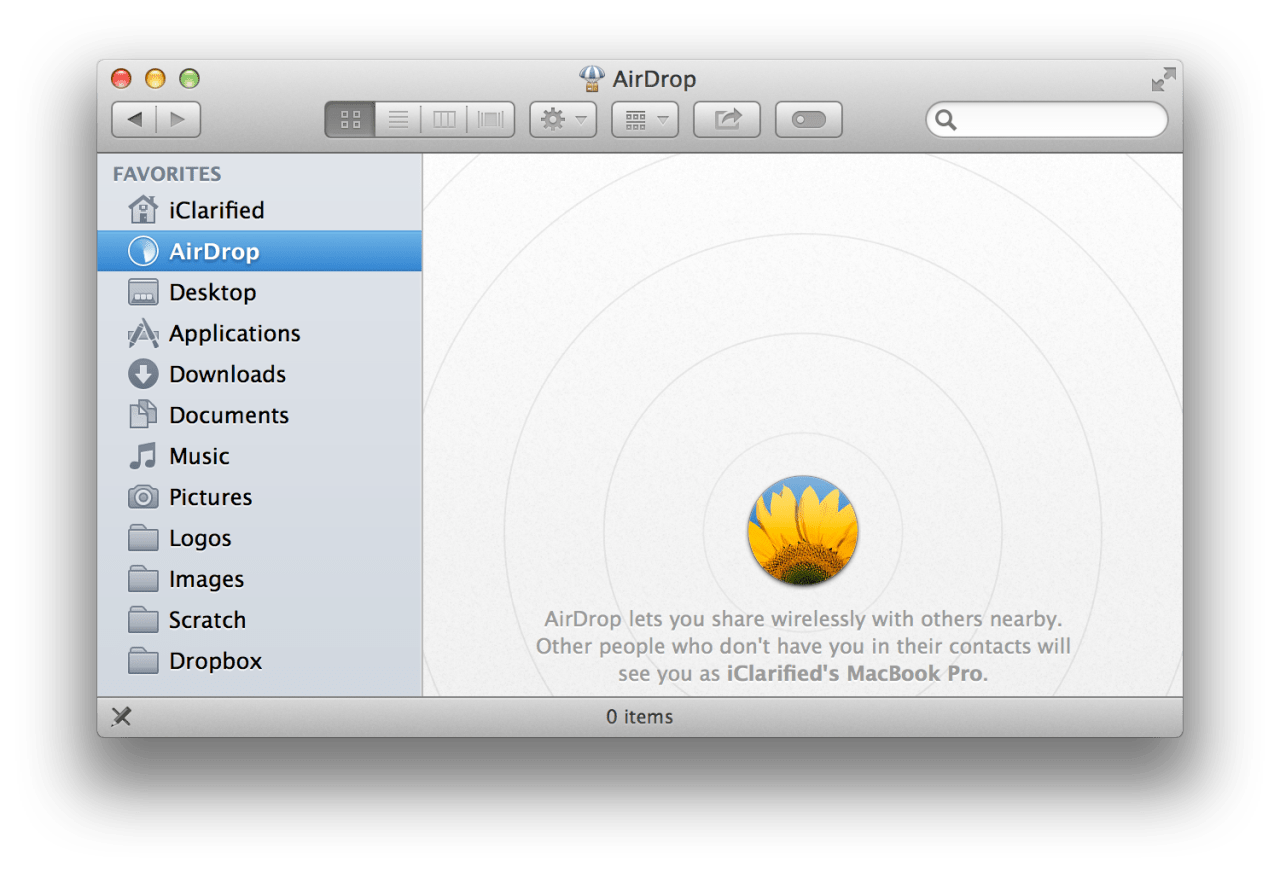Open the search field's magnifier menu
Viewport: 1280px width, 872px height.
(946, 119)
